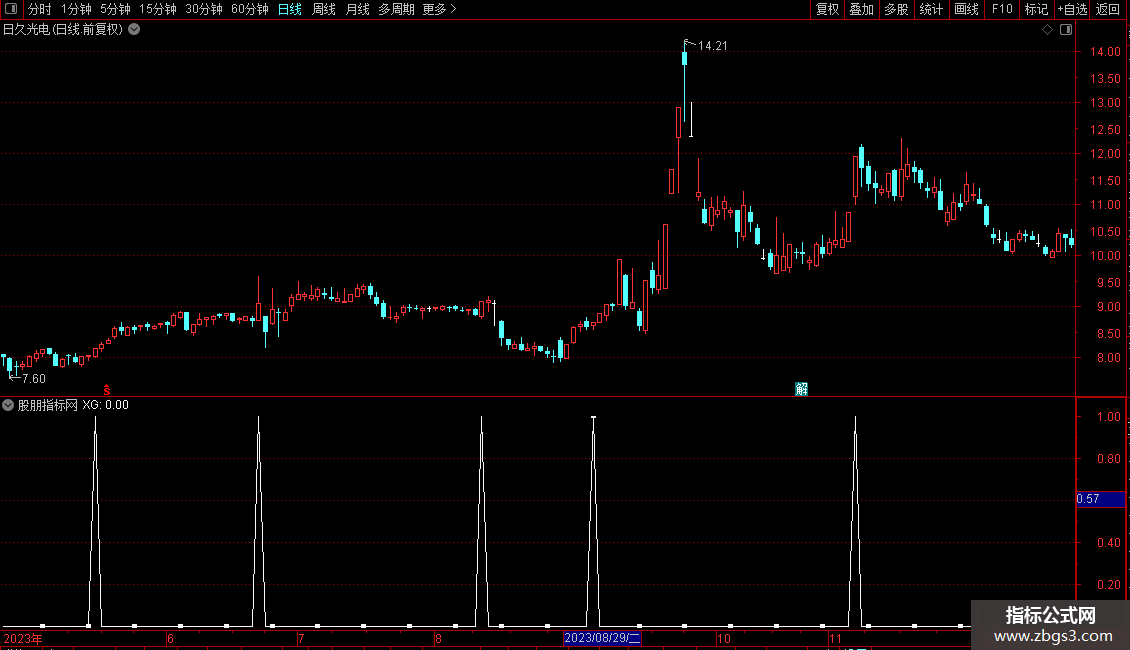Open the 复权 adjustment menu

pos(827,9)
